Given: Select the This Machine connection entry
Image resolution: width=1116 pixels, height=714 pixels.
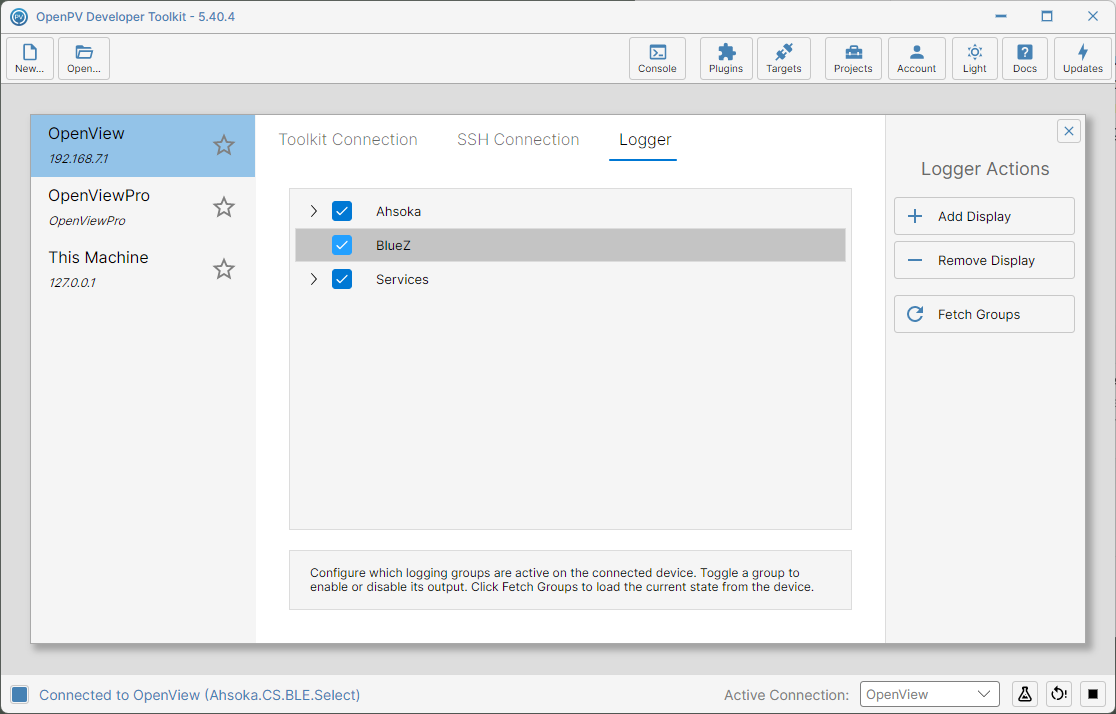Looking at the screenshot, I should [142, 270].
